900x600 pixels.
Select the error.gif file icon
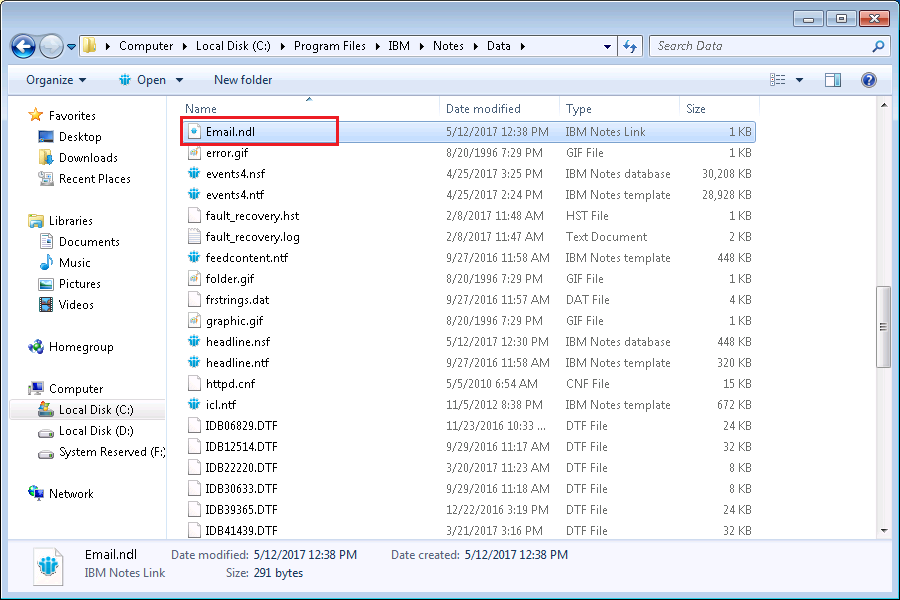[194, 153]
